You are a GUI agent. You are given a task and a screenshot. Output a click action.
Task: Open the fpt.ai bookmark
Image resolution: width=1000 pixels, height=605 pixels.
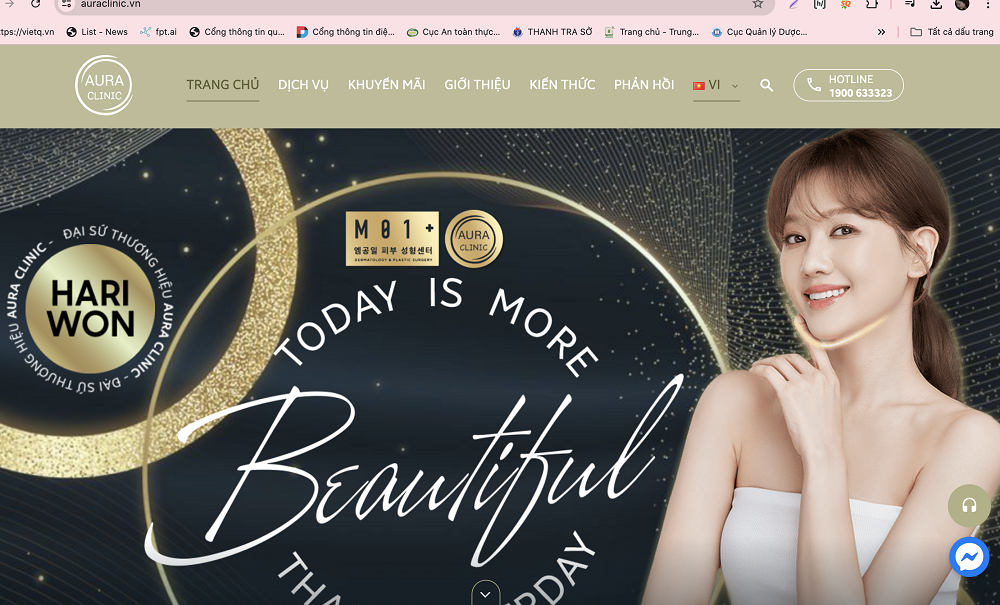tap(158, 32)
